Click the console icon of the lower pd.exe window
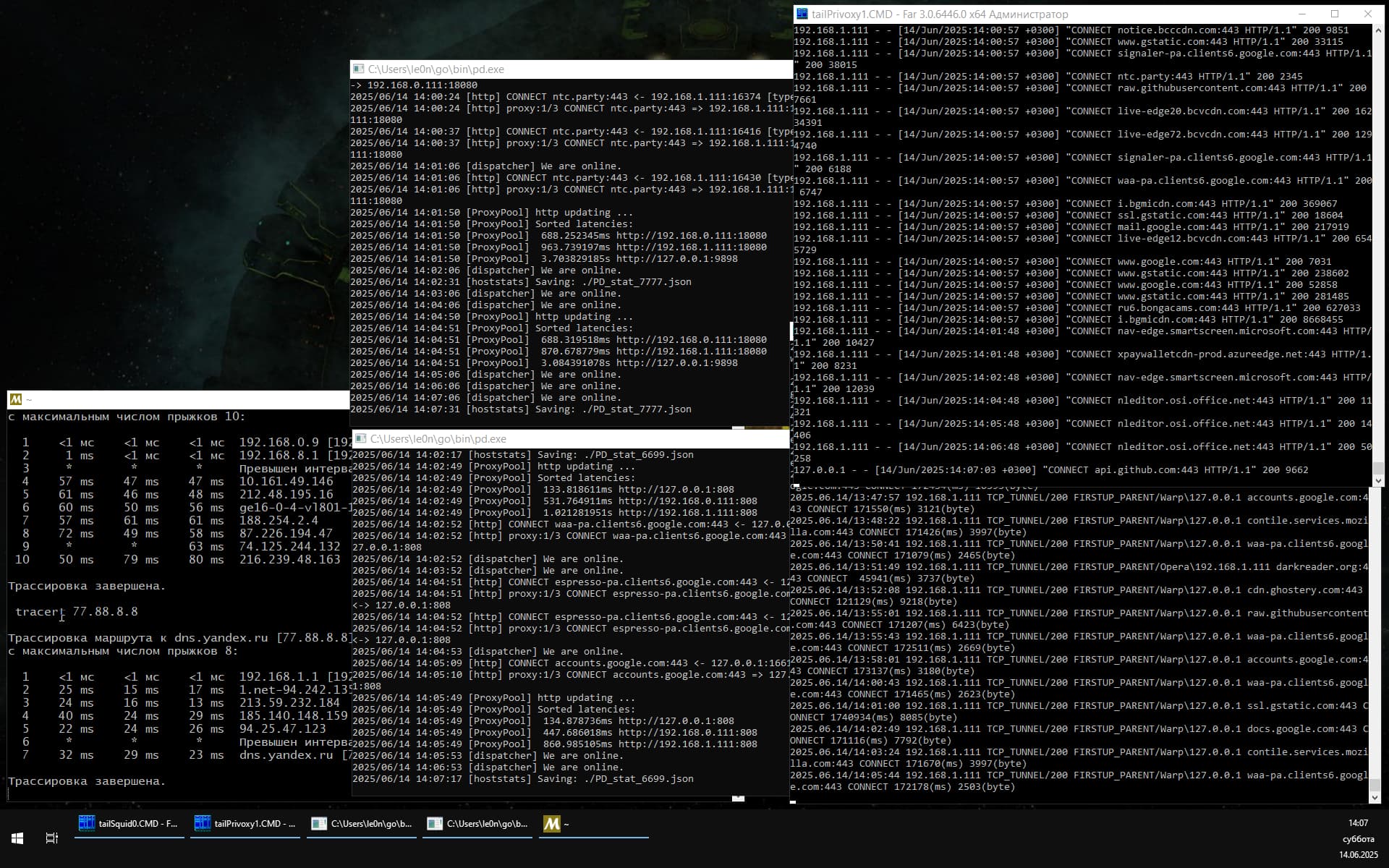Screen dimensions: 1389x868 [x=360, y=438]
